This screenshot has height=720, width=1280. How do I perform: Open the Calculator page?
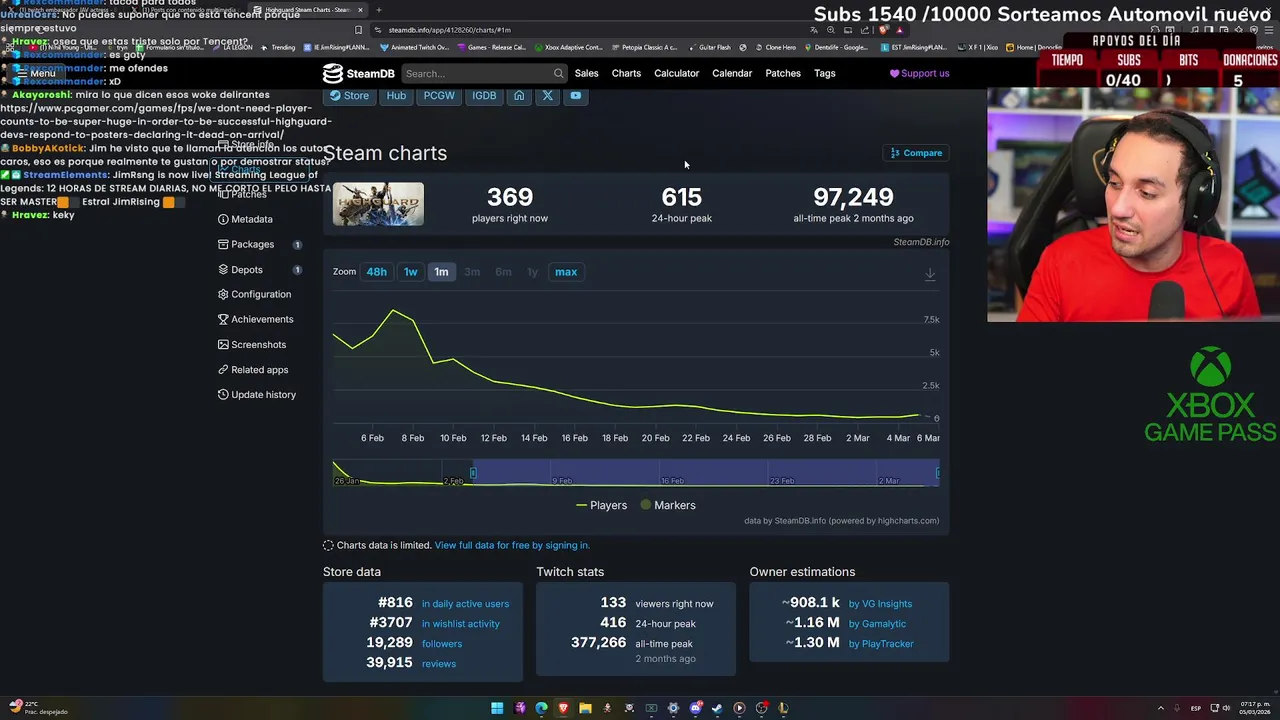click(676, 73)
